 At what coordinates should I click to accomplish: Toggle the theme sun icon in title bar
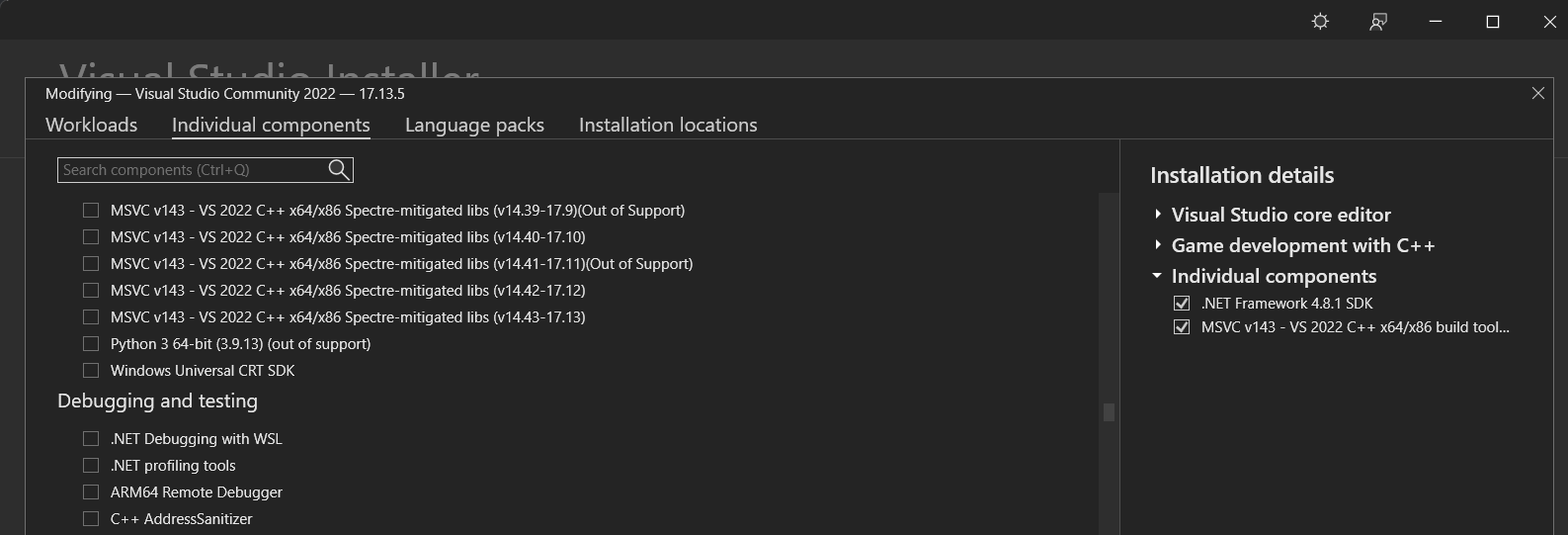(x=1320, y=21)
